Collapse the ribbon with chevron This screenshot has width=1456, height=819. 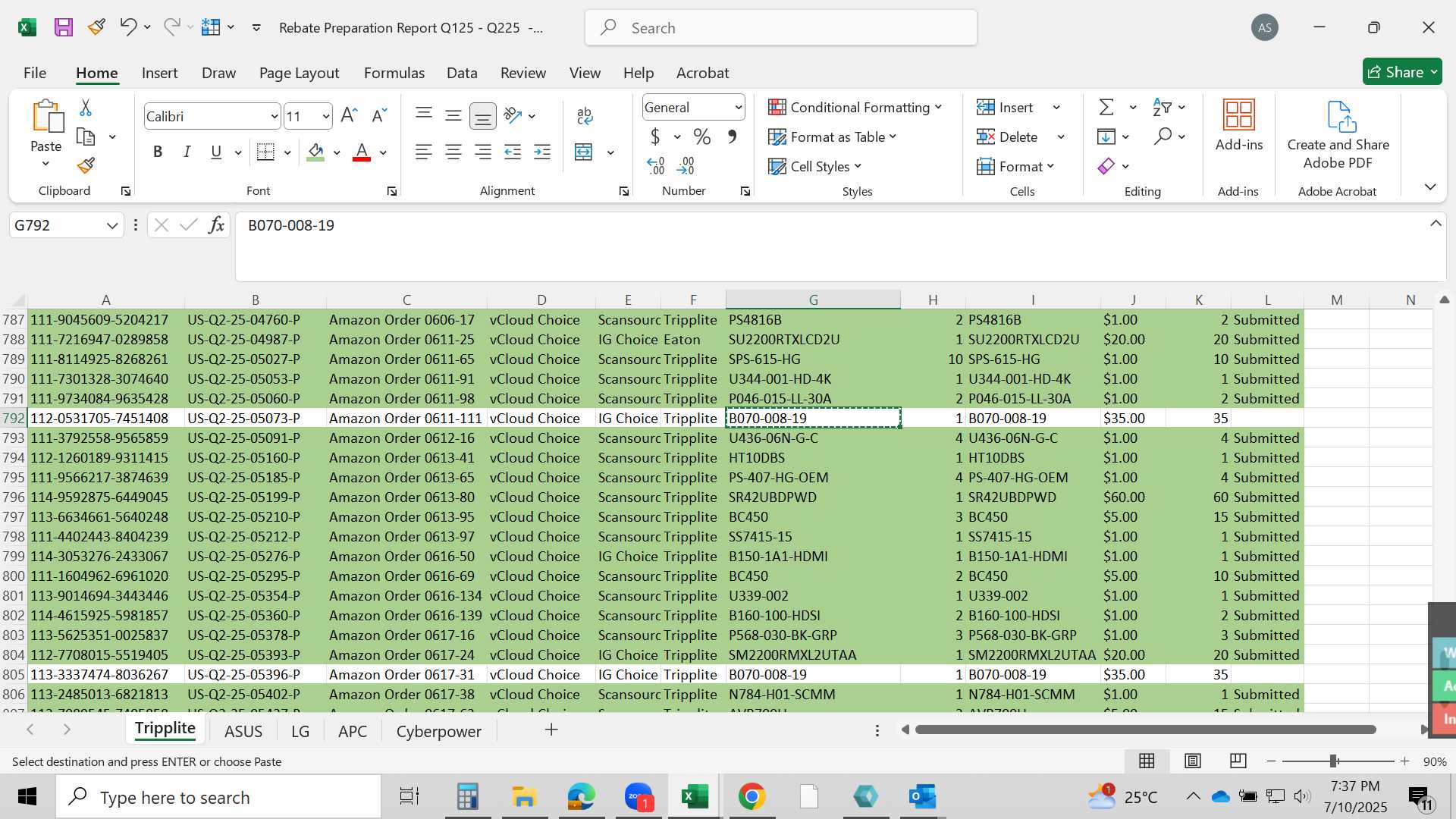1430,187
